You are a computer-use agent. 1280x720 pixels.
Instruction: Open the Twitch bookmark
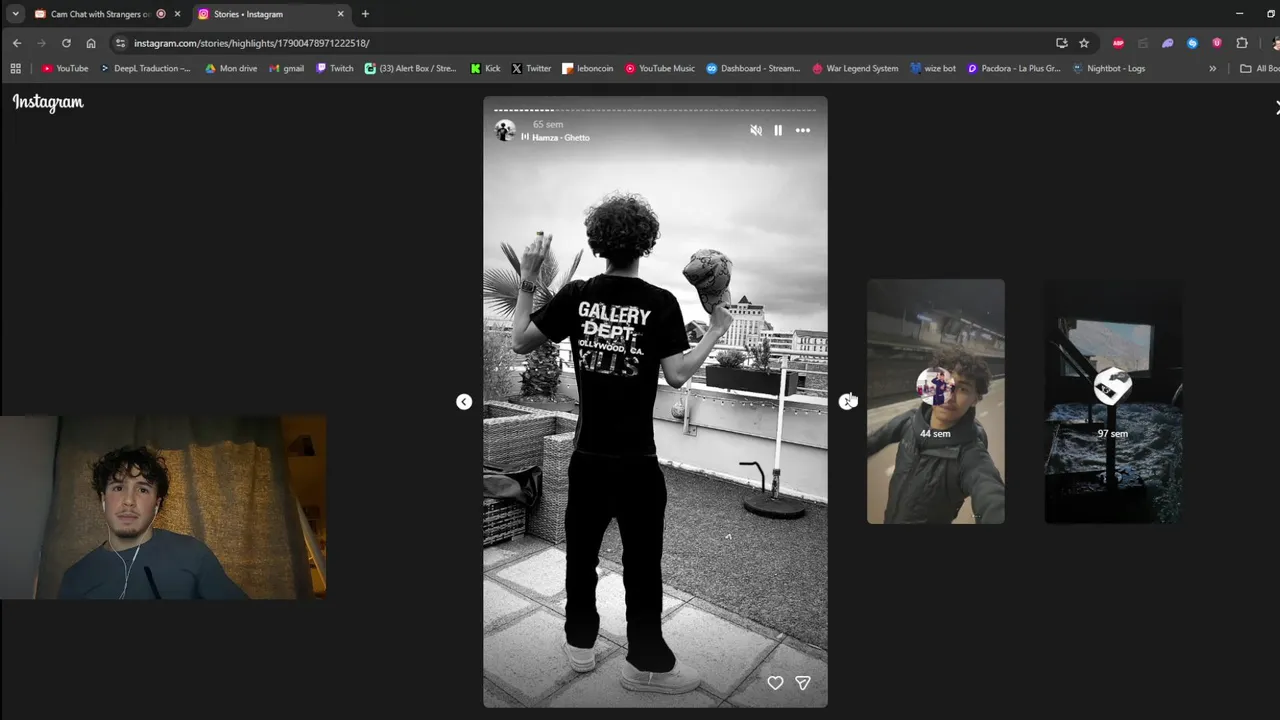[x=334, y=69]
